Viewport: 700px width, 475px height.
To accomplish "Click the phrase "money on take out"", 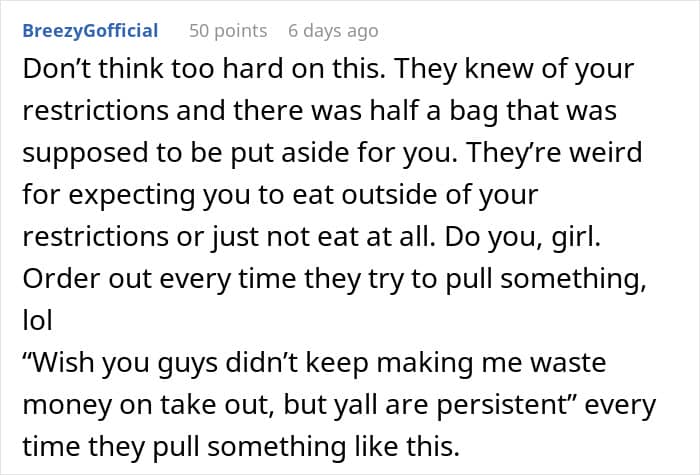I will click(x=148, y=404).
